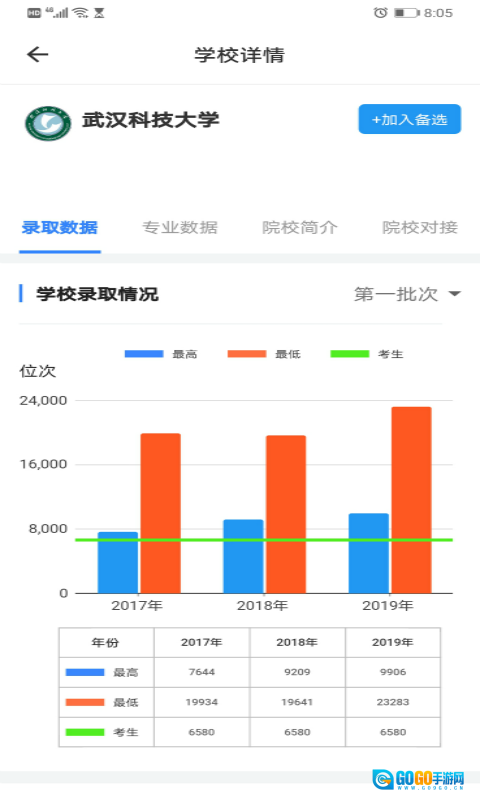Tap the 位次 axis label
The image size is (480, 800).
pyautogui.click(x=38, y=371)
